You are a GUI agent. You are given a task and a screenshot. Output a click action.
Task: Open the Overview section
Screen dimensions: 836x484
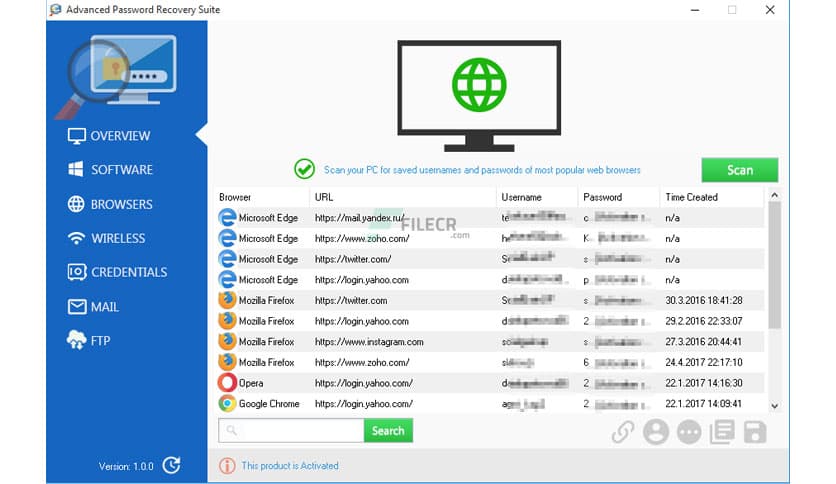point(109,136)
